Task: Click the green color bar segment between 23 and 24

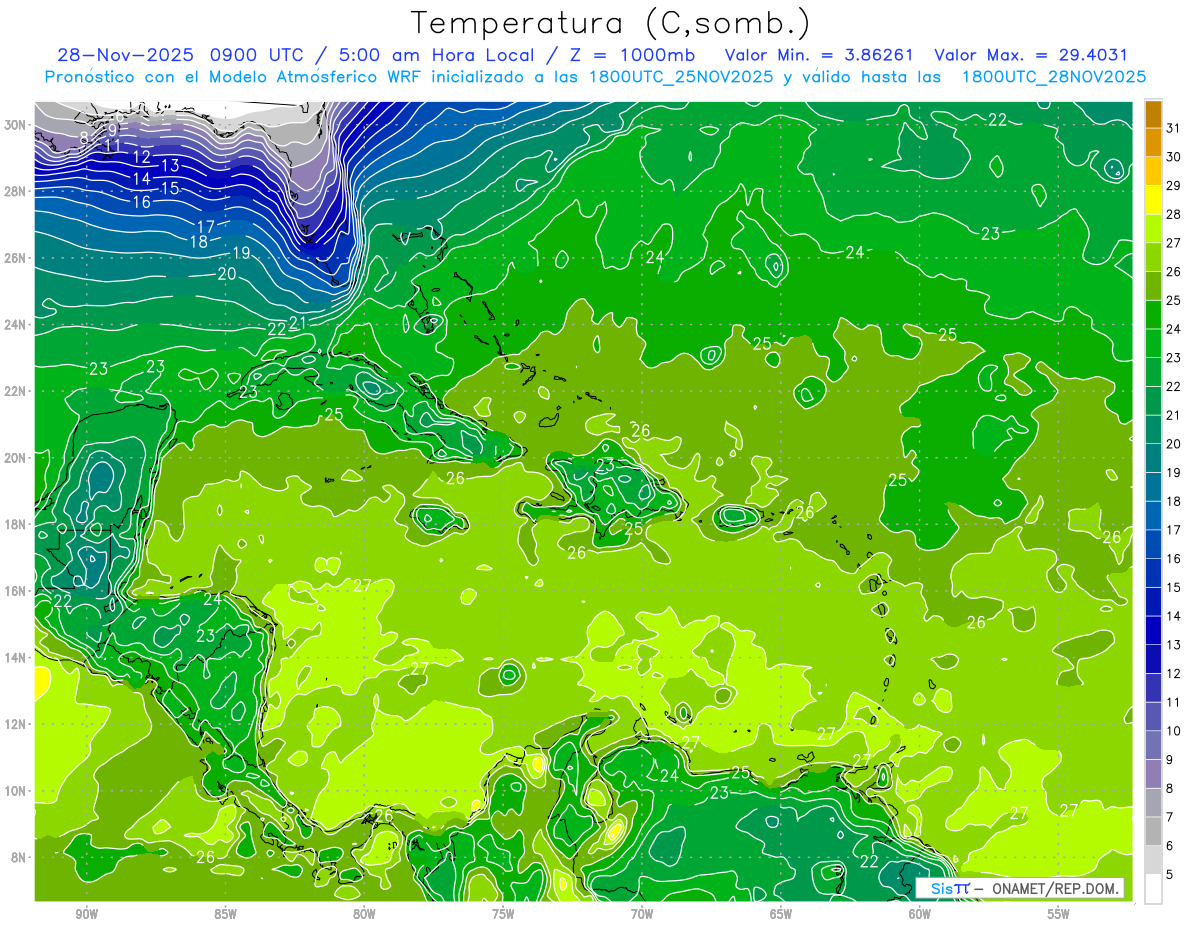Action: coord(1153,343)
